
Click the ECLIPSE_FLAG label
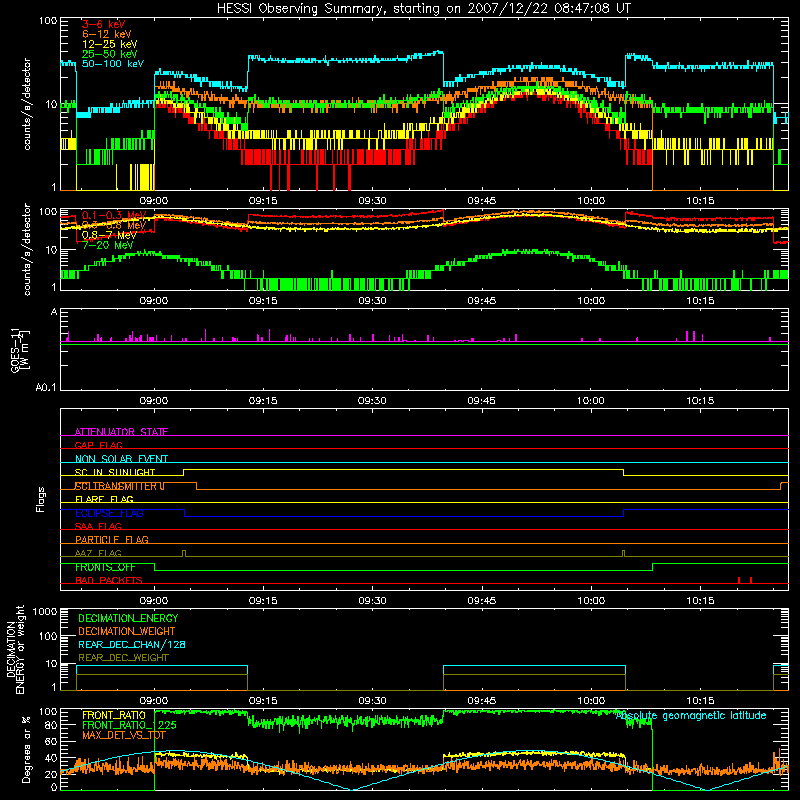pos(109,513)
